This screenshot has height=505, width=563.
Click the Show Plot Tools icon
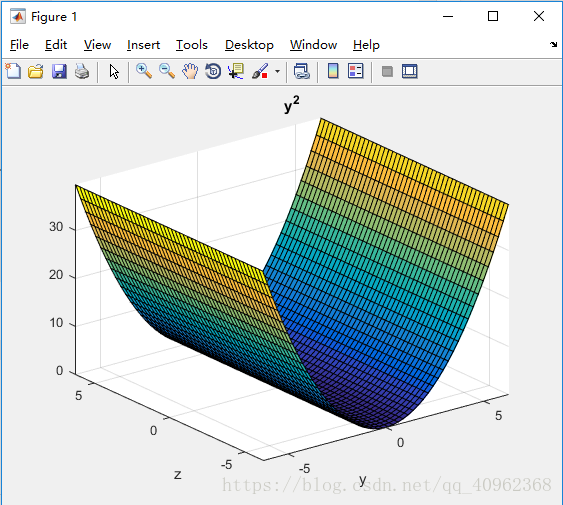point(410,71)
